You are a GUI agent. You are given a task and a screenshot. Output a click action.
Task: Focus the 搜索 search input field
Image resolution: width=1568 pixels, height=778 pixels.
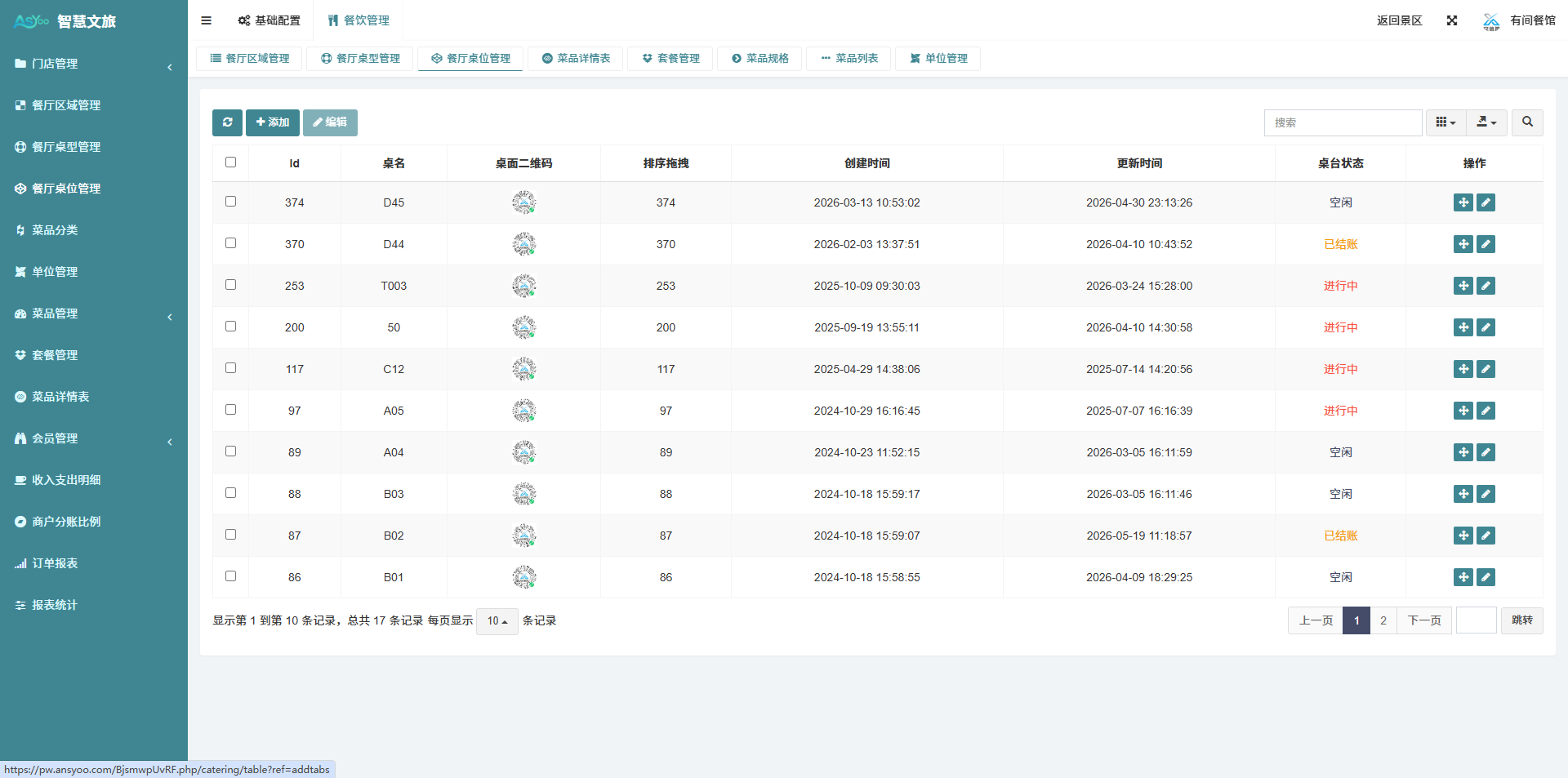coord(1343,122)
